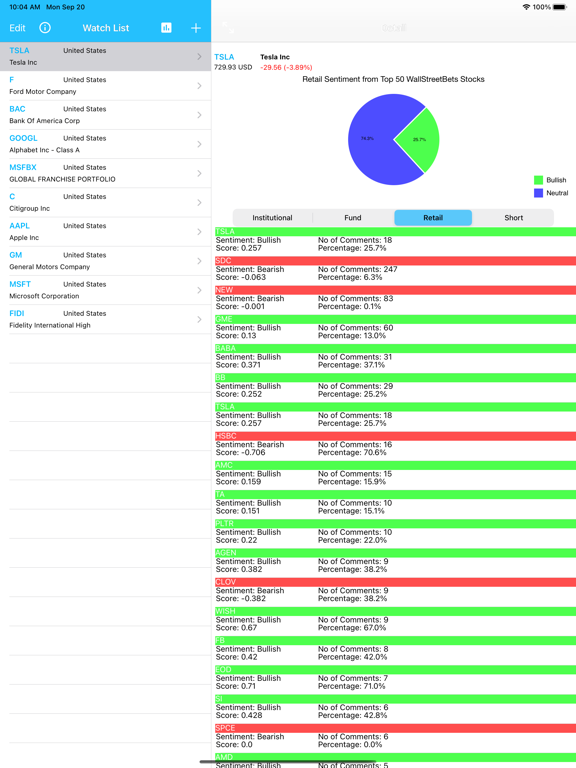Click 'Score: -0.382' text
576x768 pixels.
(240, 599)
